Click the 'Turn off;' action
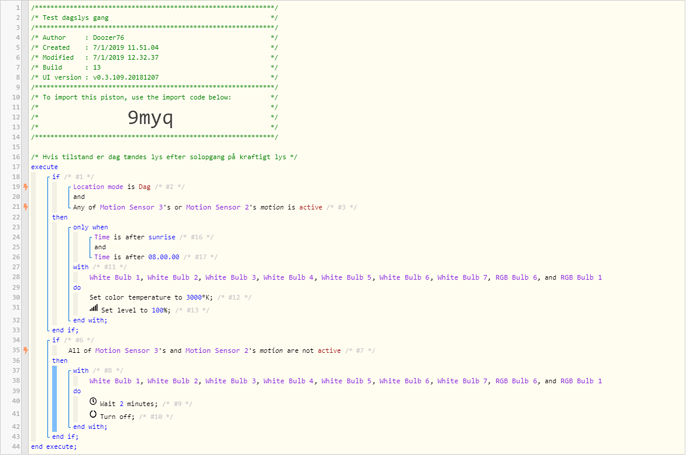The height and width of the screenshot is (457, 690). click(117, 417)
